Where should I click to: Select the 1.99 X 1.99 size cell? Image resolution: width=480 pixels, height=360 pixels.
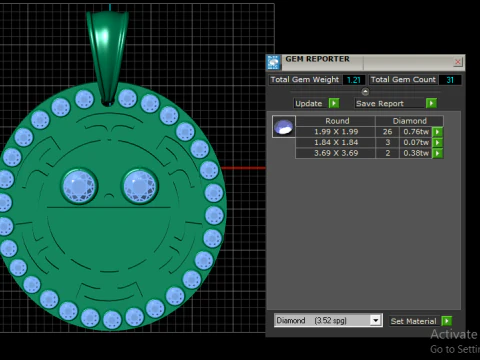336,132
